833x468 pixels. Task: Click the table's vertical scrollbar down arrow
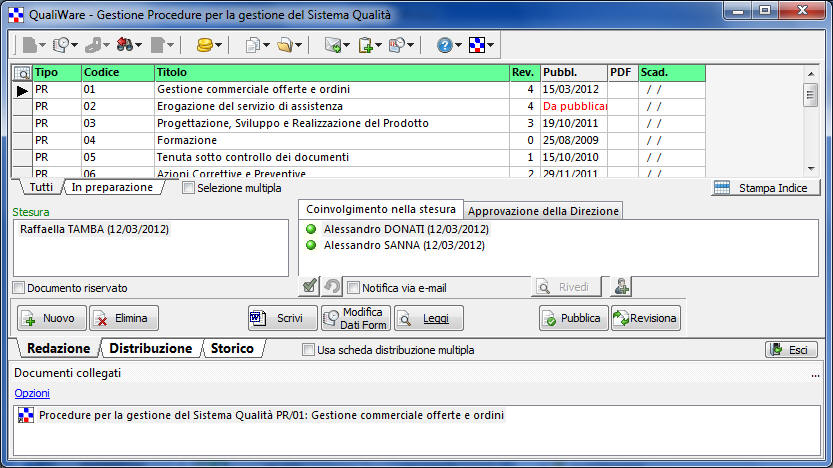[x=811, y=168]
